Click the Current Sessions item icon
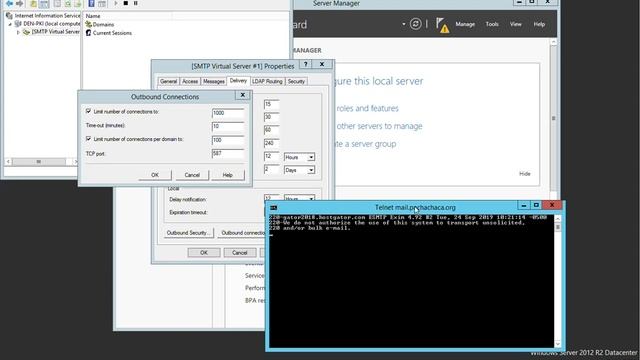640x360 pixels. point(88,33)
